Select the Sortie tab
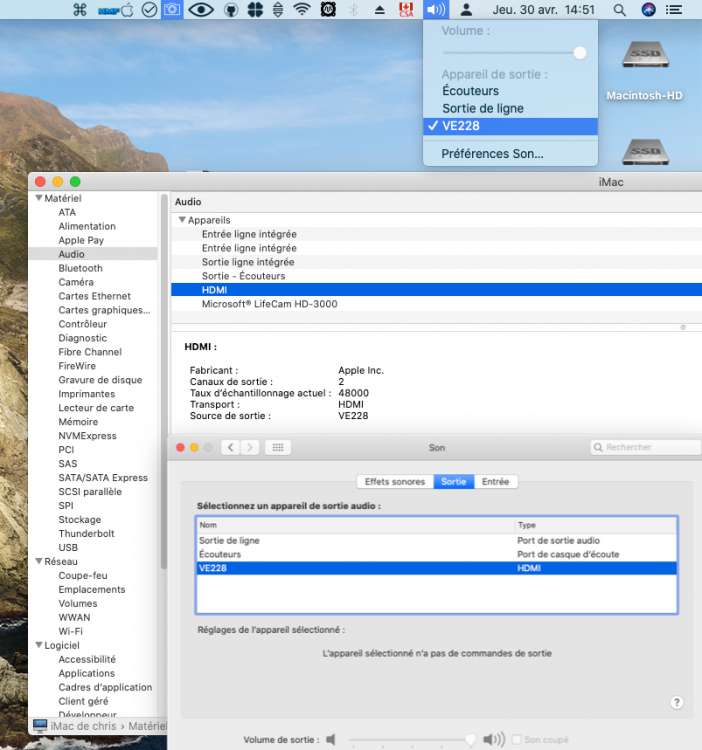Viewport: 702px width, 750px height. pyautogui.click(x=453, y=482)
